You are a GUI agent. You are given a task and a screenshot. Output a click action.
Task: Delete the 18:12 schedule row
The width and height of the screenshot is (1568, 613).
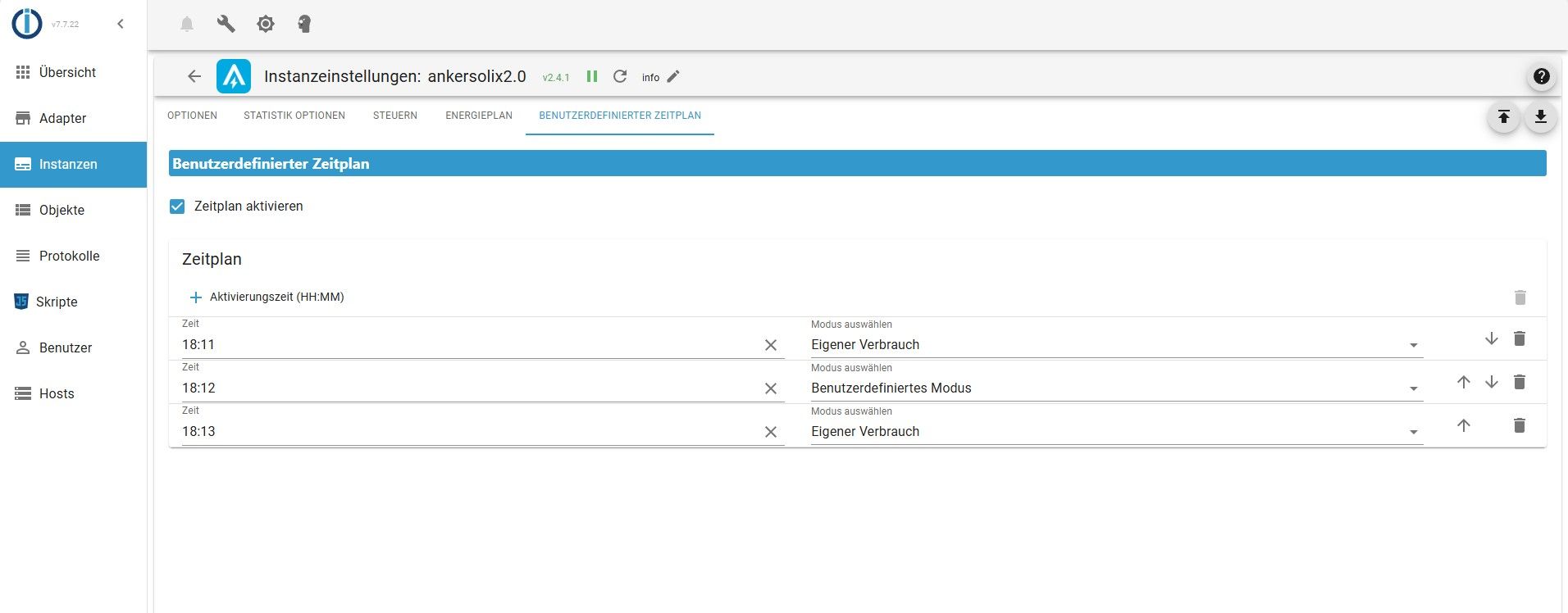[1520, 382]
